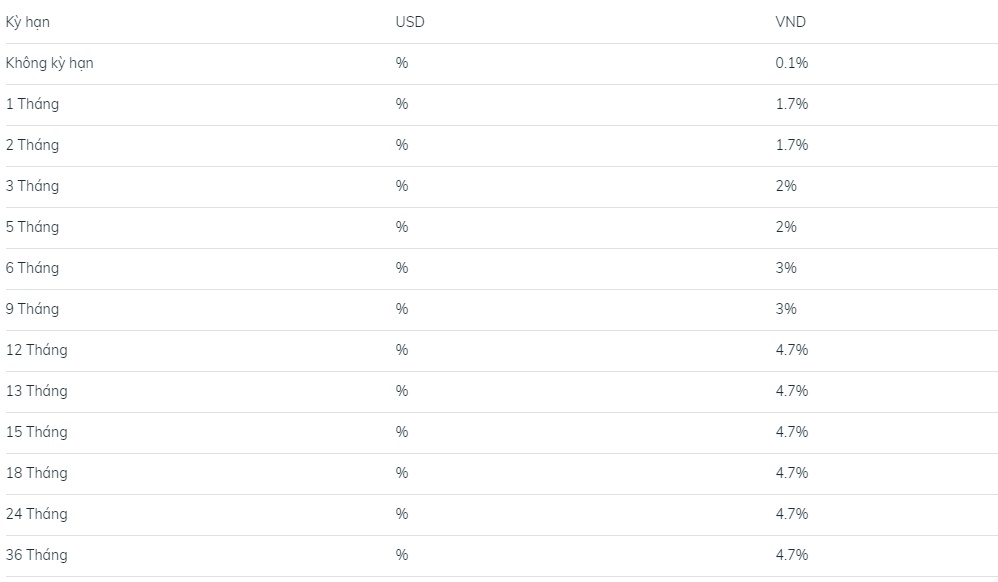
Task: Select the Không kỳ hạn row label
Action: coord(50,63)
